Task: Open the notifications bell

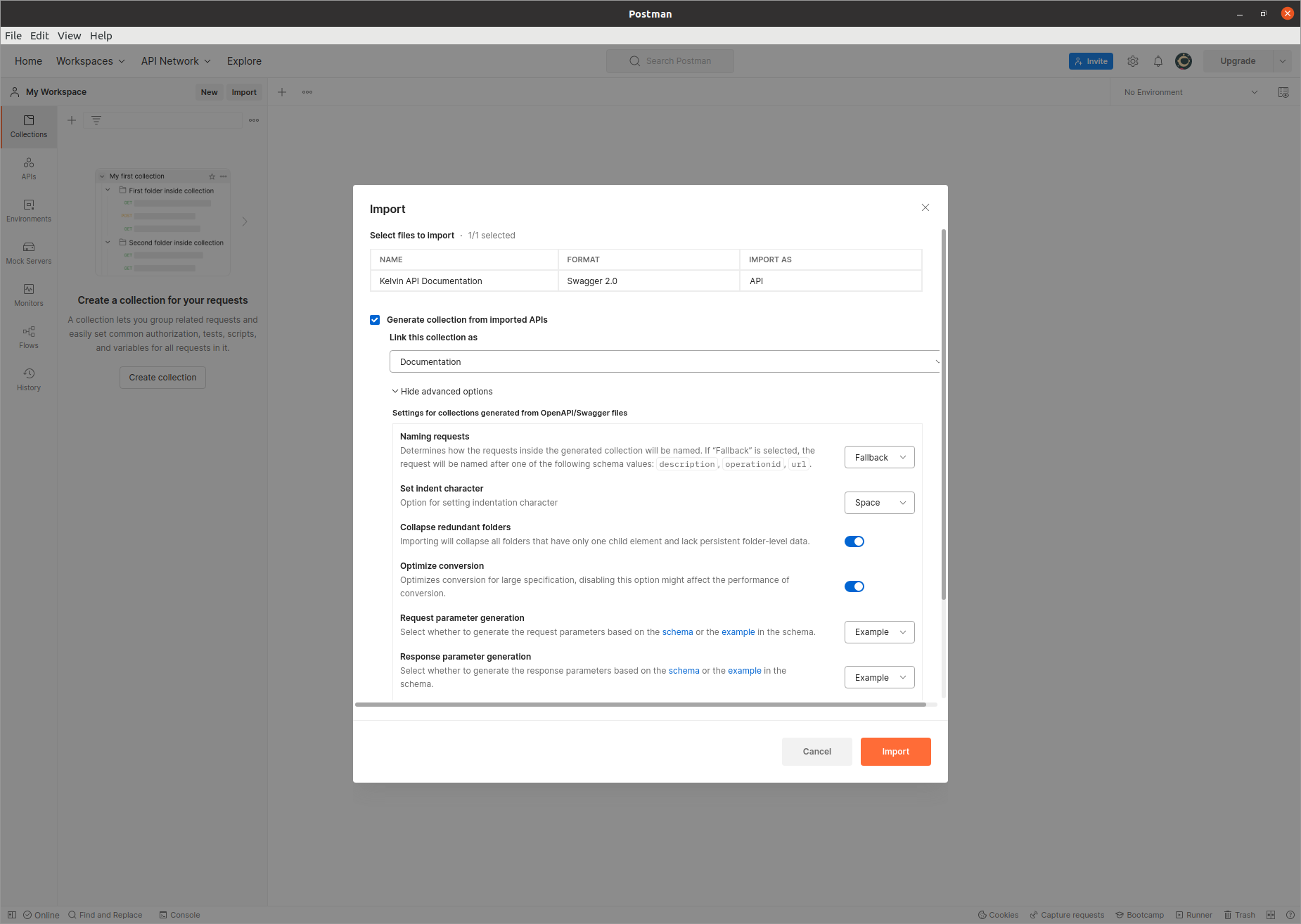Action: (1158, 61)
